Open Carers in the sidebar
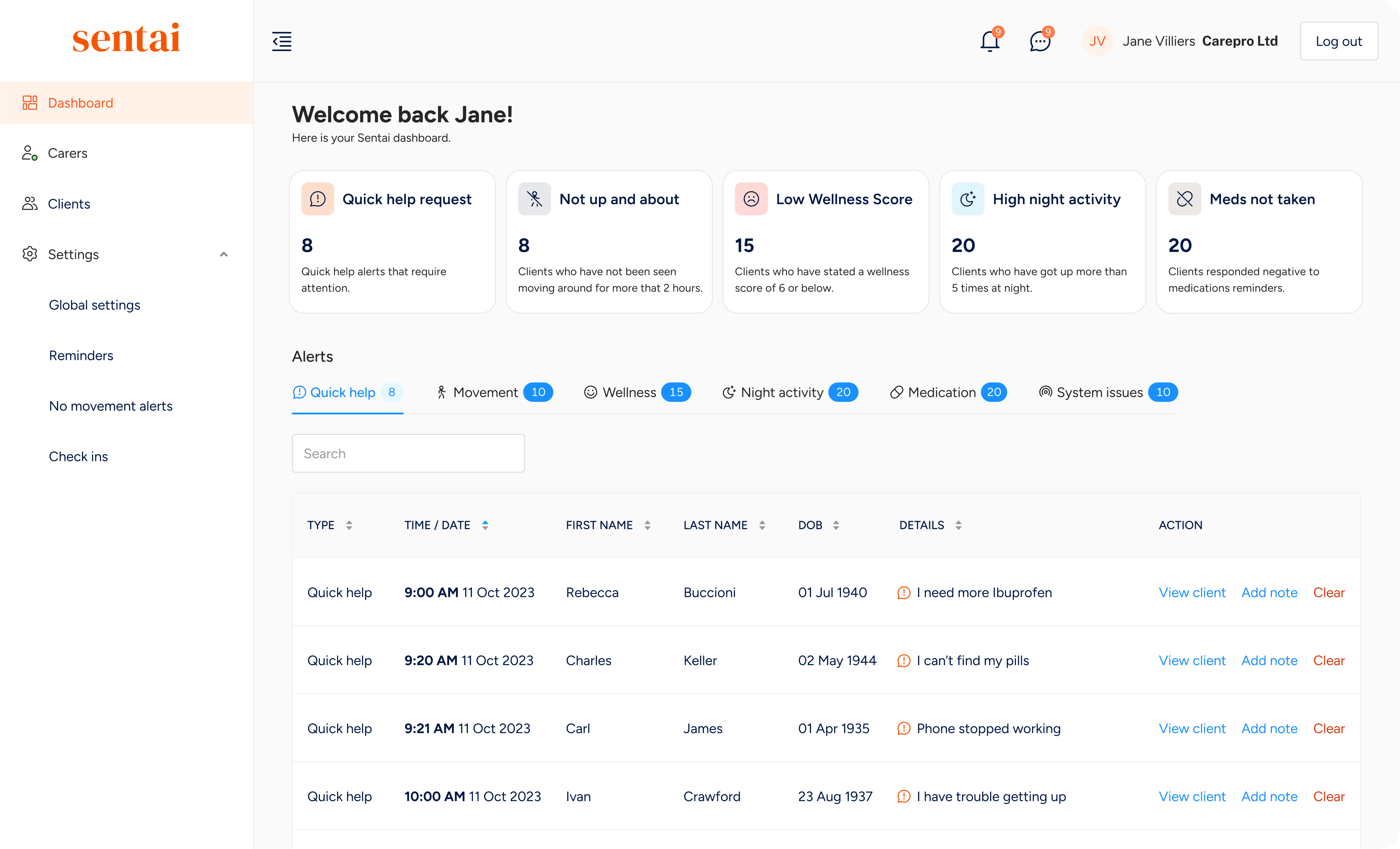This screenshot has height=849, width=1400. click(68, 153)
